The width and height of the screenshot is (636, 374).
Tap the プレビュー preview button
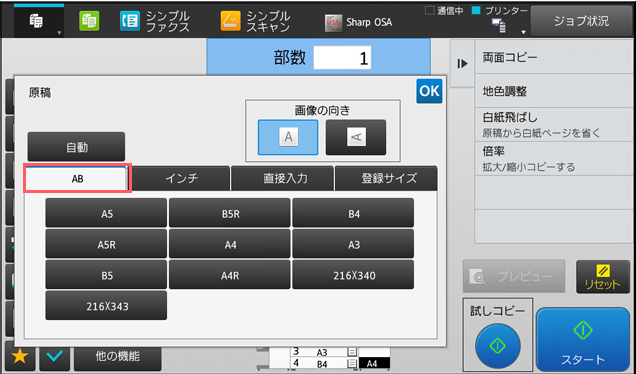click(x=514, y=276)
